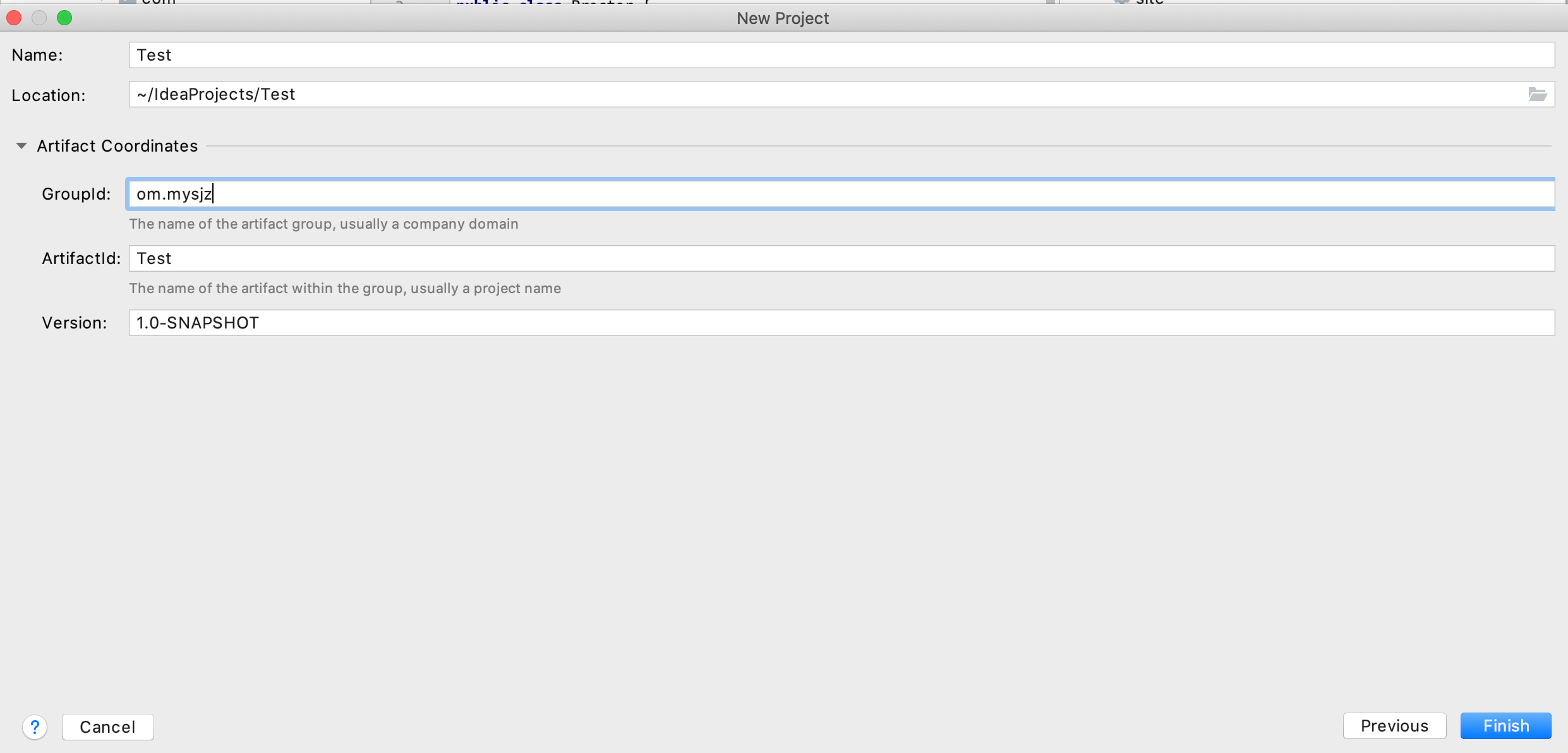Viewport: 1568px width, 753px height.
Task: Click the Finish button
Action: click(1505, 726)
